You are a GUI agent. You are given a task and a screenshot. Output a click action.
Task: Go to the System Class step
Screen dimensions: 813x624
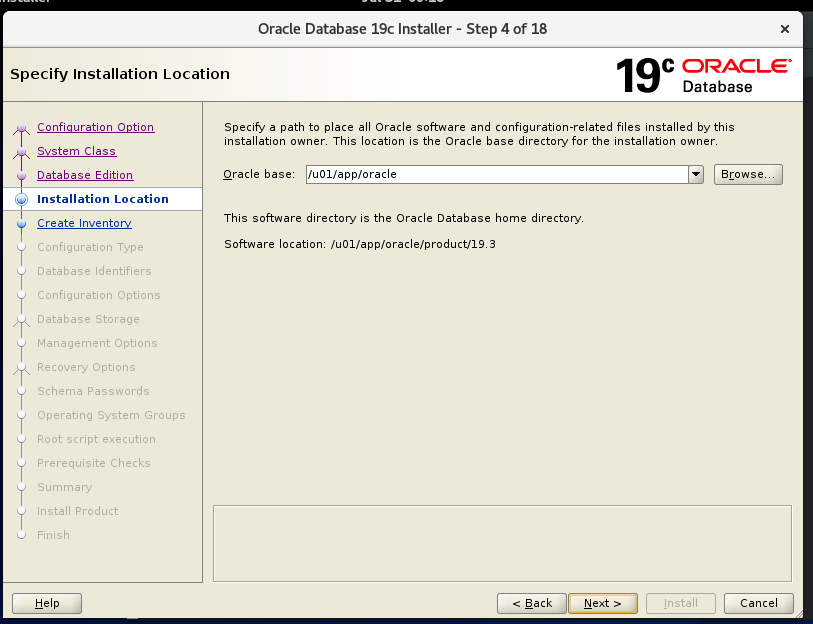click(76, 151)
